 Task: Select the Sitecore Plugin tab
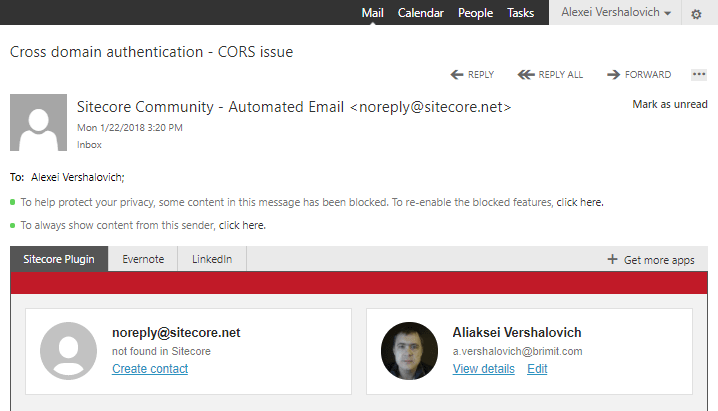click(x=59, y=259)
